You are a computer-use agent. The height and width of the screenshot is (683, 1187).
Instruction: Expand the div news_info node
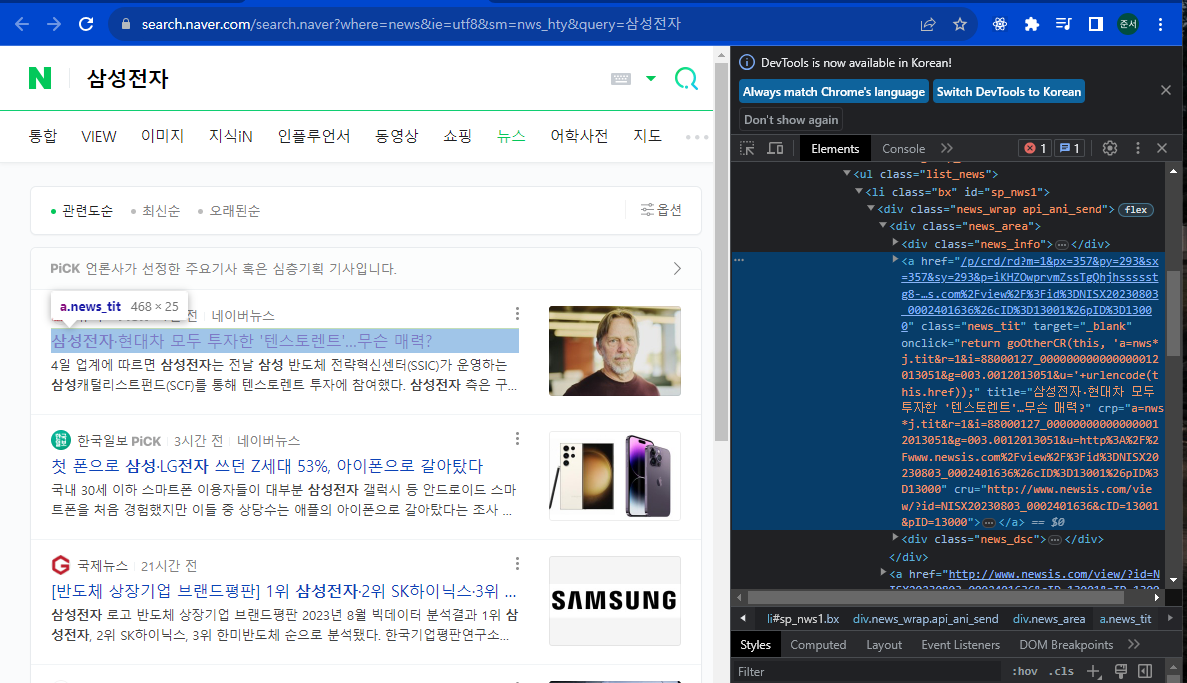(x=896, y=243)
